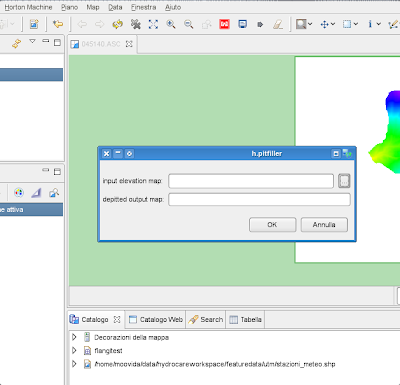Click the grayed zoom to selection icon
This screenshot has width=400, height=385.
[x=207, y=24]
